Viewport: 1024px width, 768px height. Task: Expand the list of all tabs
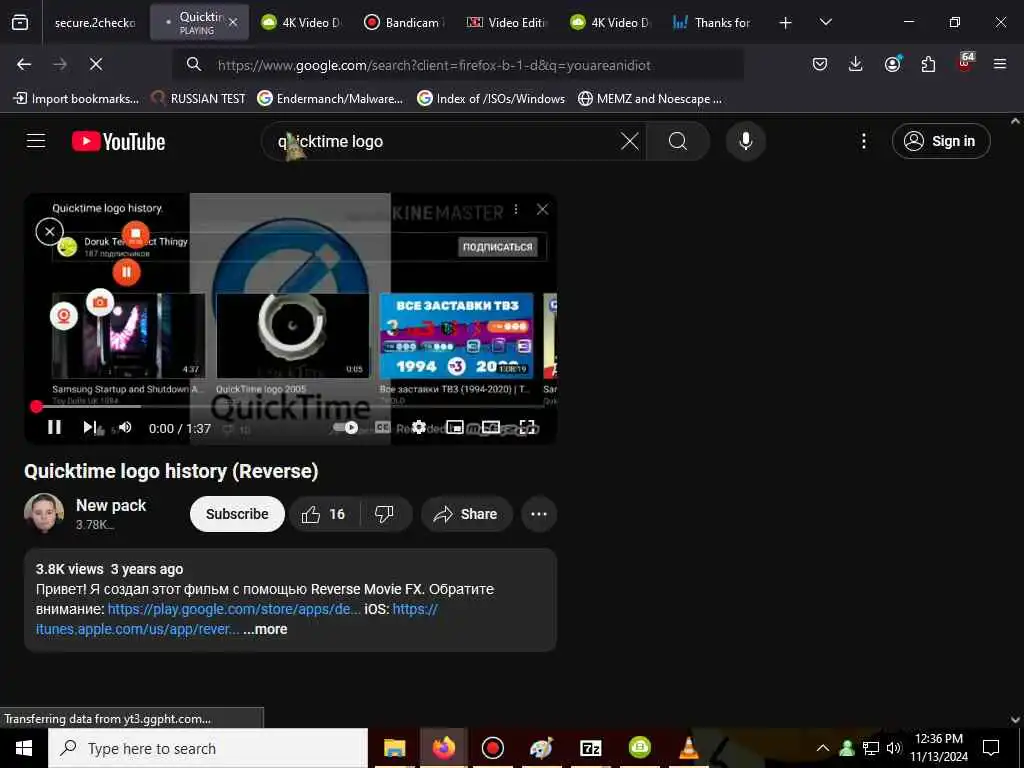[x=825, y=23]
